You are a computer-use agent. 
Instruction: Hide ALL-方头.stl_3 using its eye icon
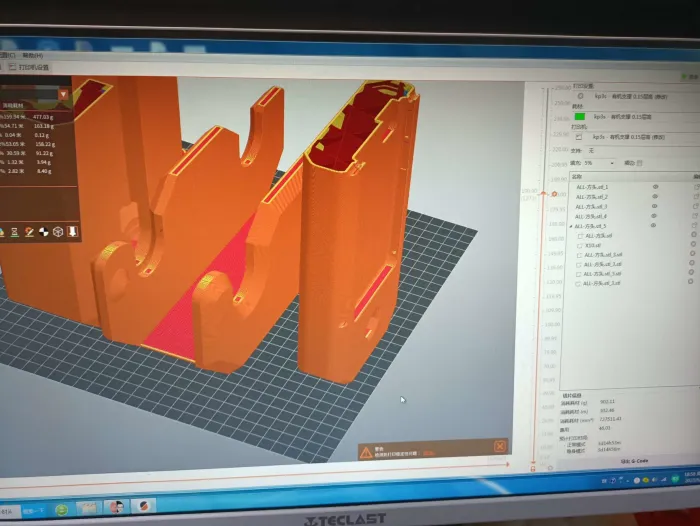[656, 206]
